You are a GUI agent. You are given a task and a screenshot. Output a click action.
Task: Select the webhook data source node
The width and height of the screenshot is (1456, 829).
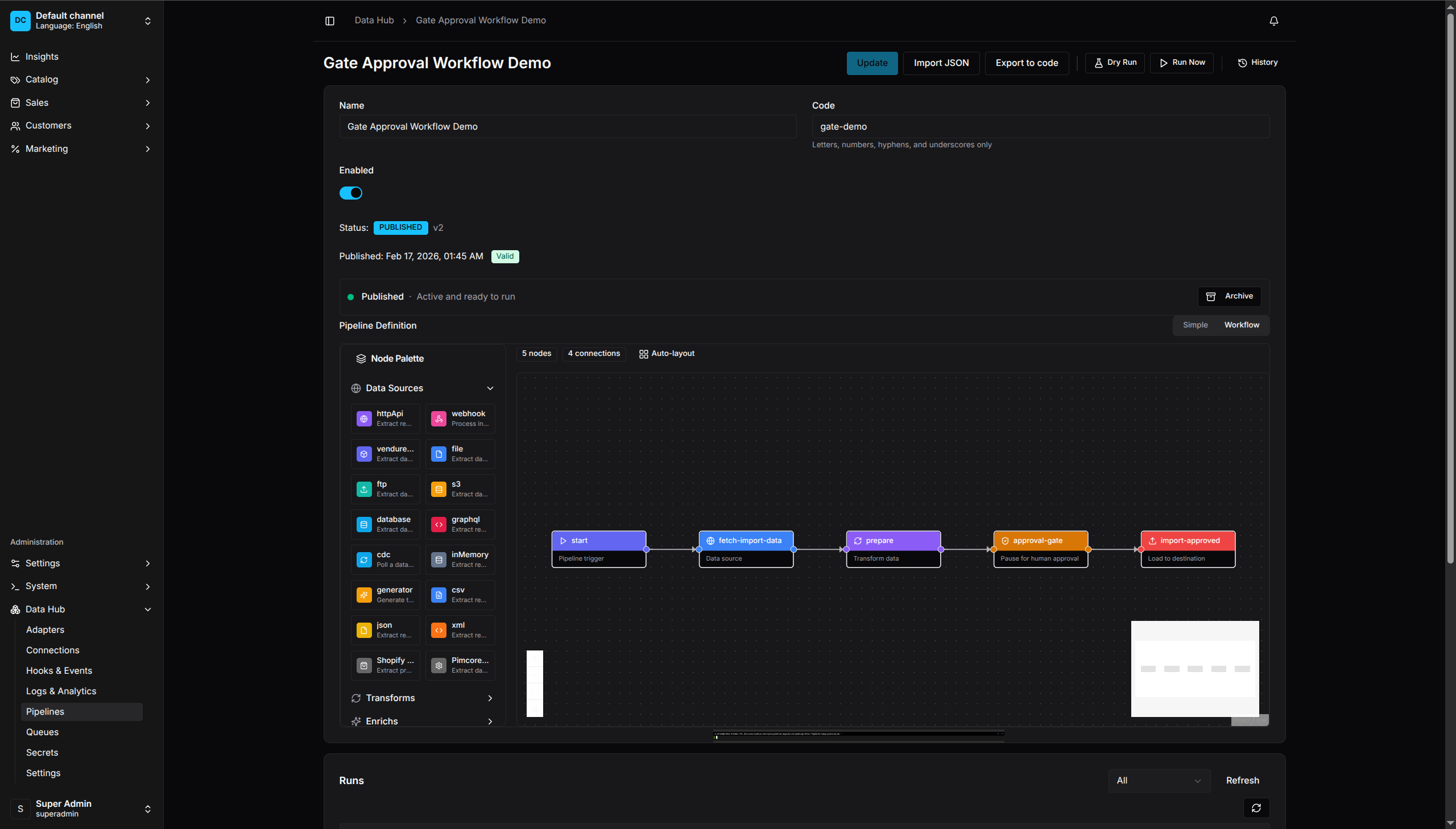click(460, 418)
